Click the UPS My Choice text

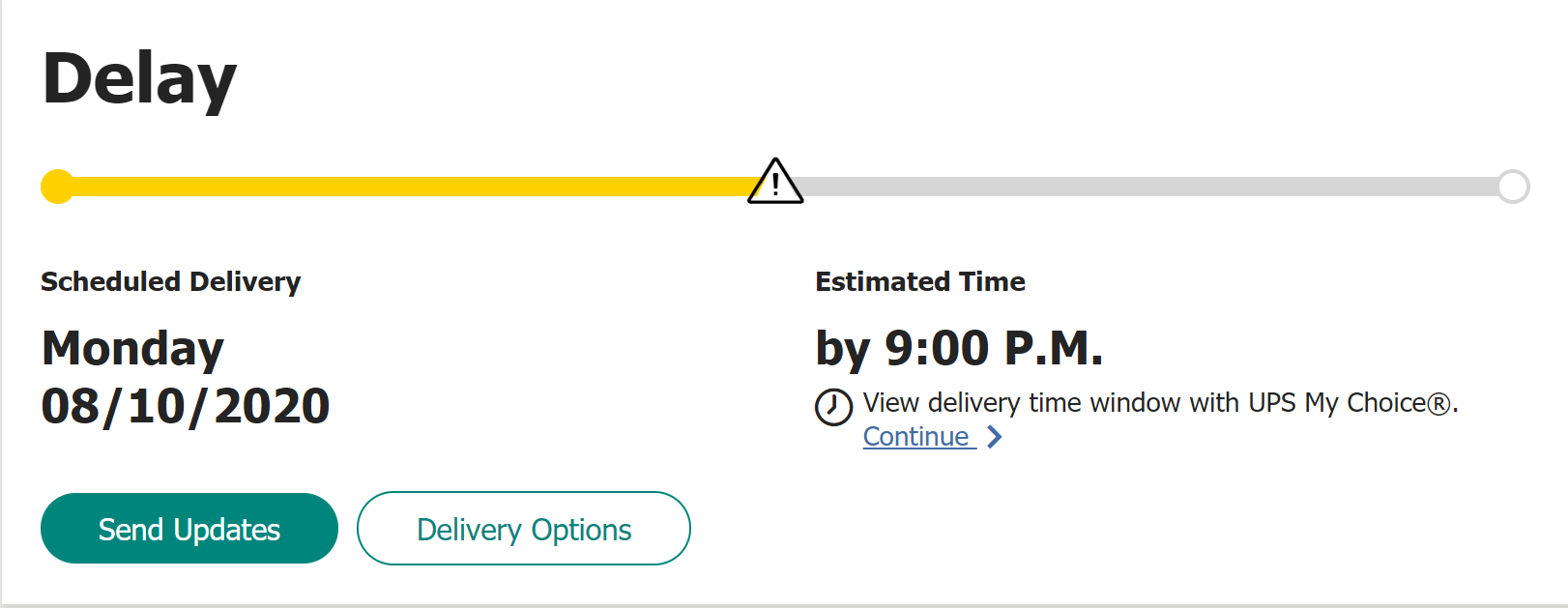(x=1336, y=403)
